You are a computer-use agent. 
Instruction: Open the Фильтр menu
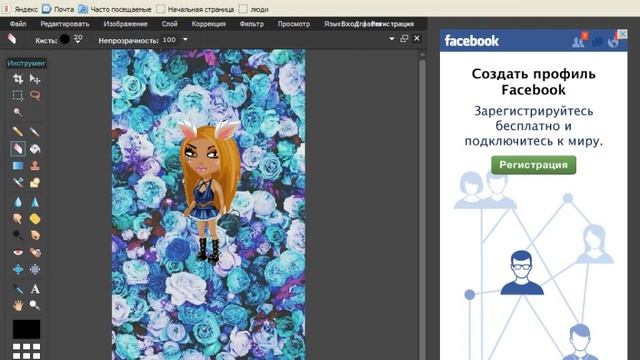tap(252, 24)
